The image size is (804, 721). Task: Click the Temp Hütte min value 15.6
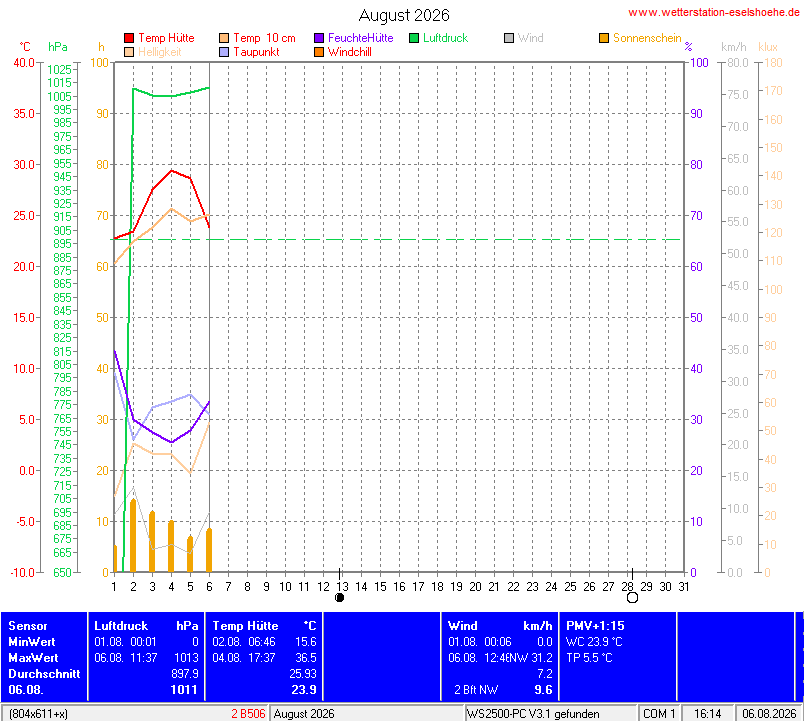pos(306,642)
